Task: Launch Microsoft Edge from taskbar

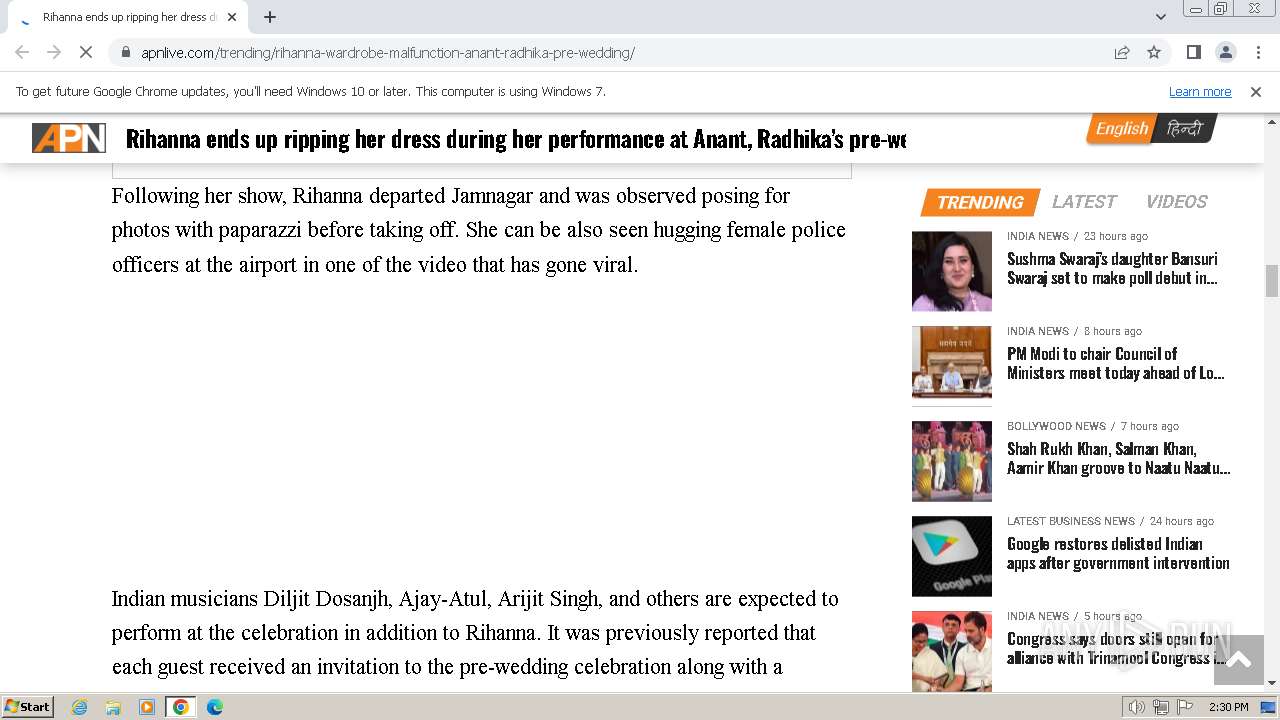Action: click(214, 707)
